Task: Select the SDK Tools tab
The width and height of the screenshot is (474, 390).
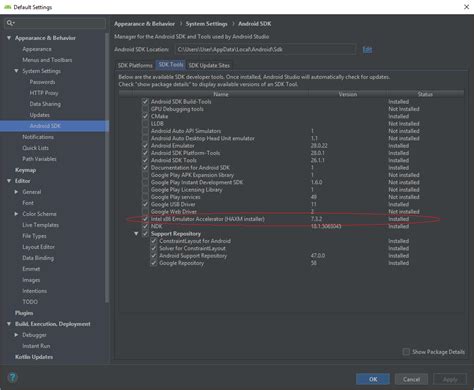Action: (171, 65)
